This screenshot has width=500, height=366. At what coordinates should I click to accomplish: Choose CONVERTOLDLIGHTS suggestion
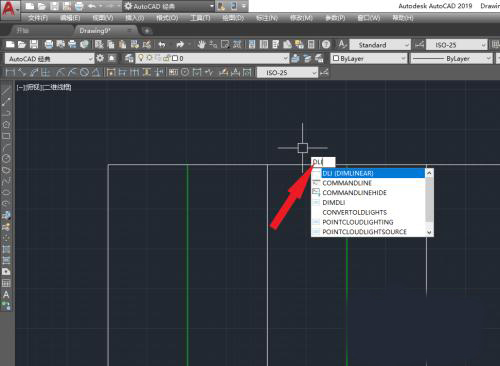tap(368, 212)
